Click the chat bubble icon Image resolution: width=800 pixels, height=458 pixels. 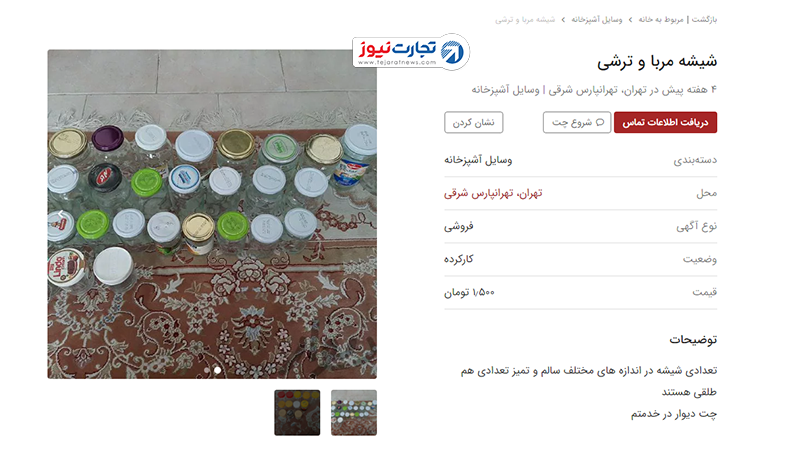[x=600, y=122]
